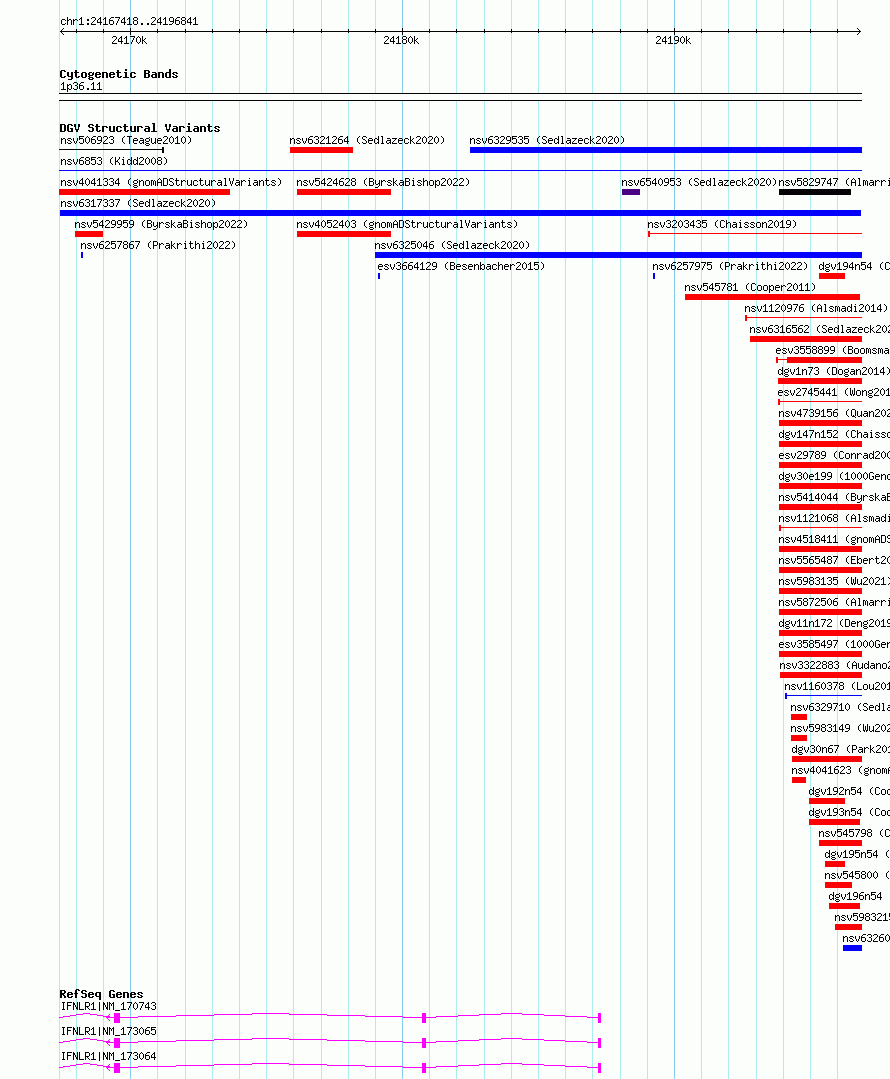Image resolution: width=890 pixels, height=1079 pixels.
Task: Select the nsv5983149 variant label
Action: tap(840, 728)
